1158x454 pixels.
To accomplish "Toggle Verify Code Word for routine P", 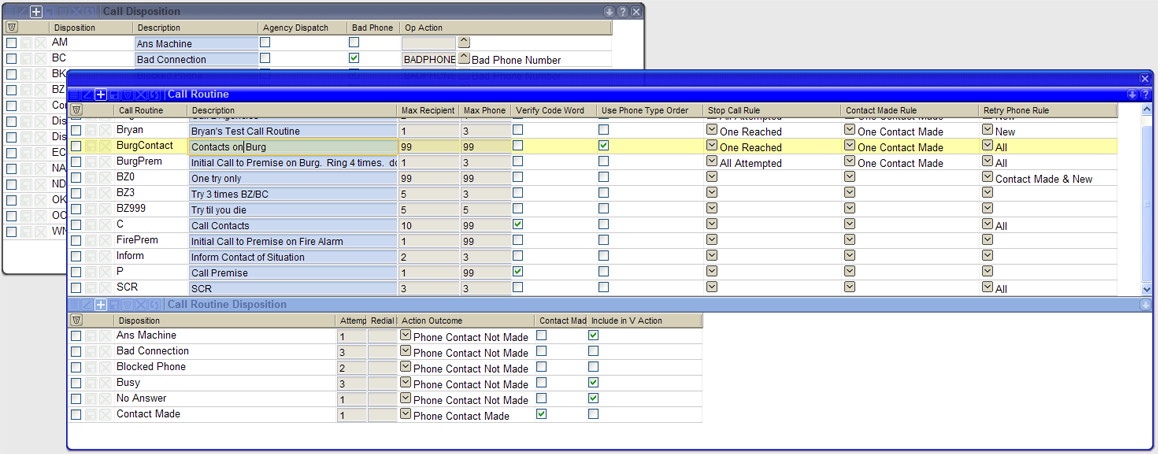I will coord(518,272).
